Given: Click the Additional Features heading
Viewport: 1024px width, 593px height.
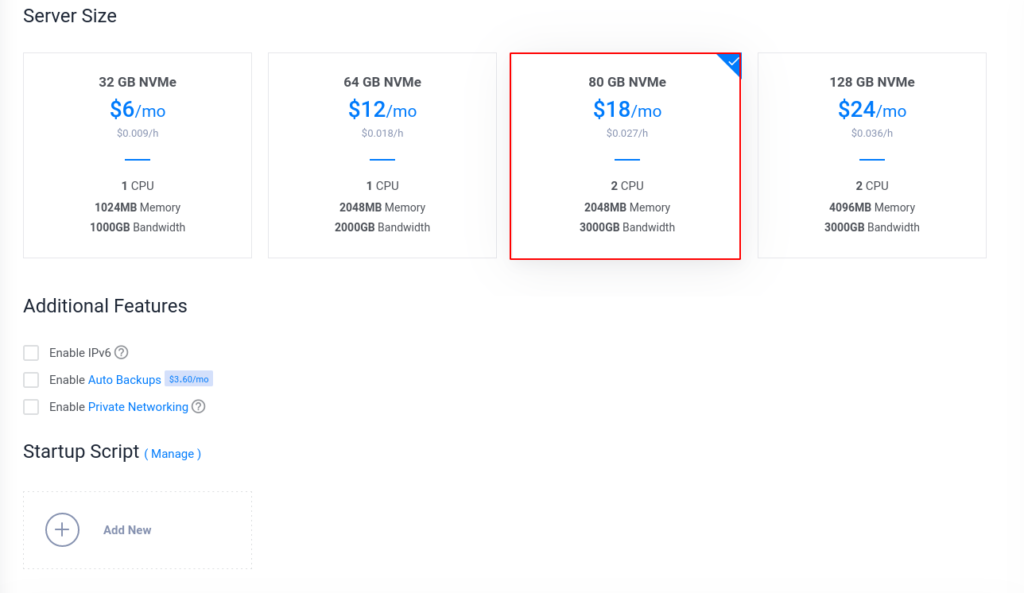Looking at the screenshot, I should (105, 306).
